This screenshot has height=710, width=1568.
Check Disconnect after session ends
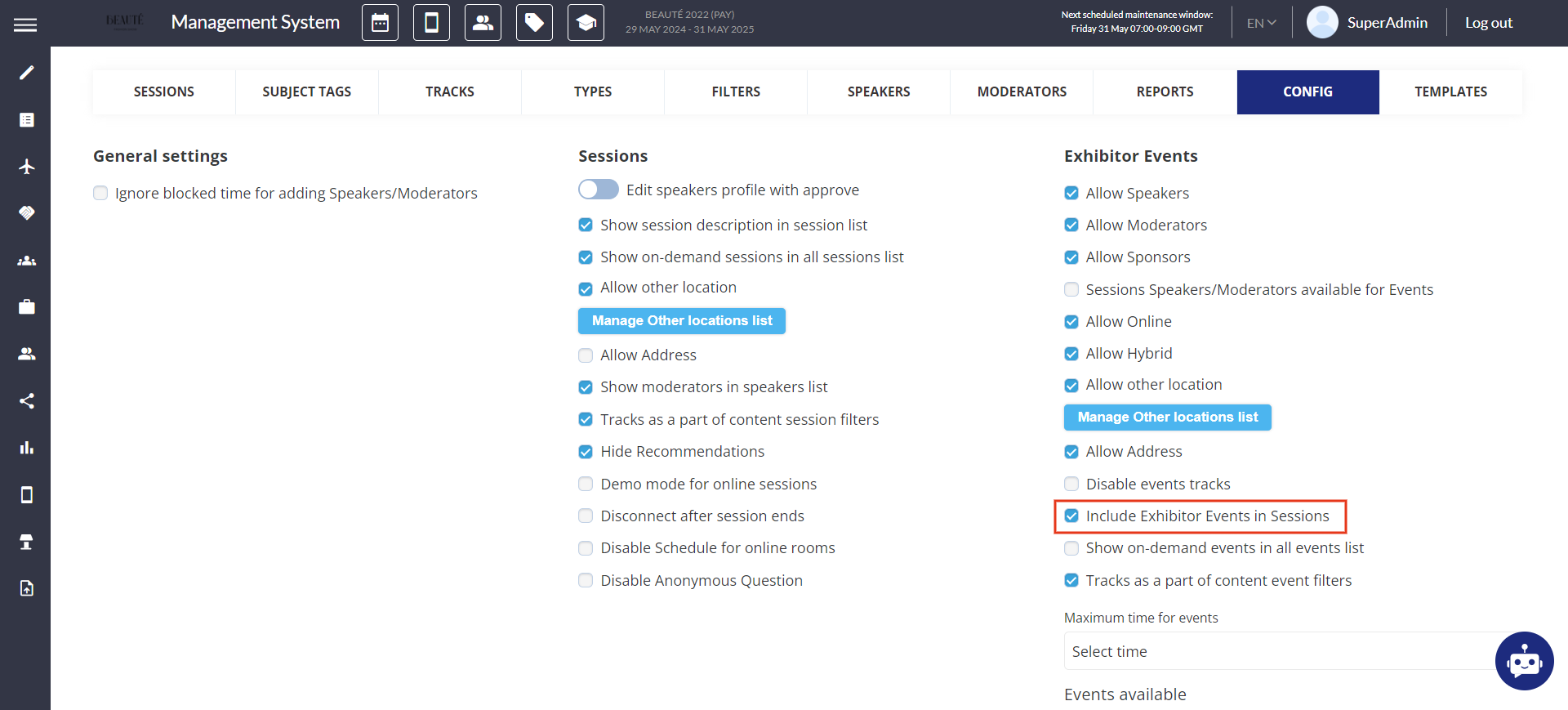click(x=586, y=516)
